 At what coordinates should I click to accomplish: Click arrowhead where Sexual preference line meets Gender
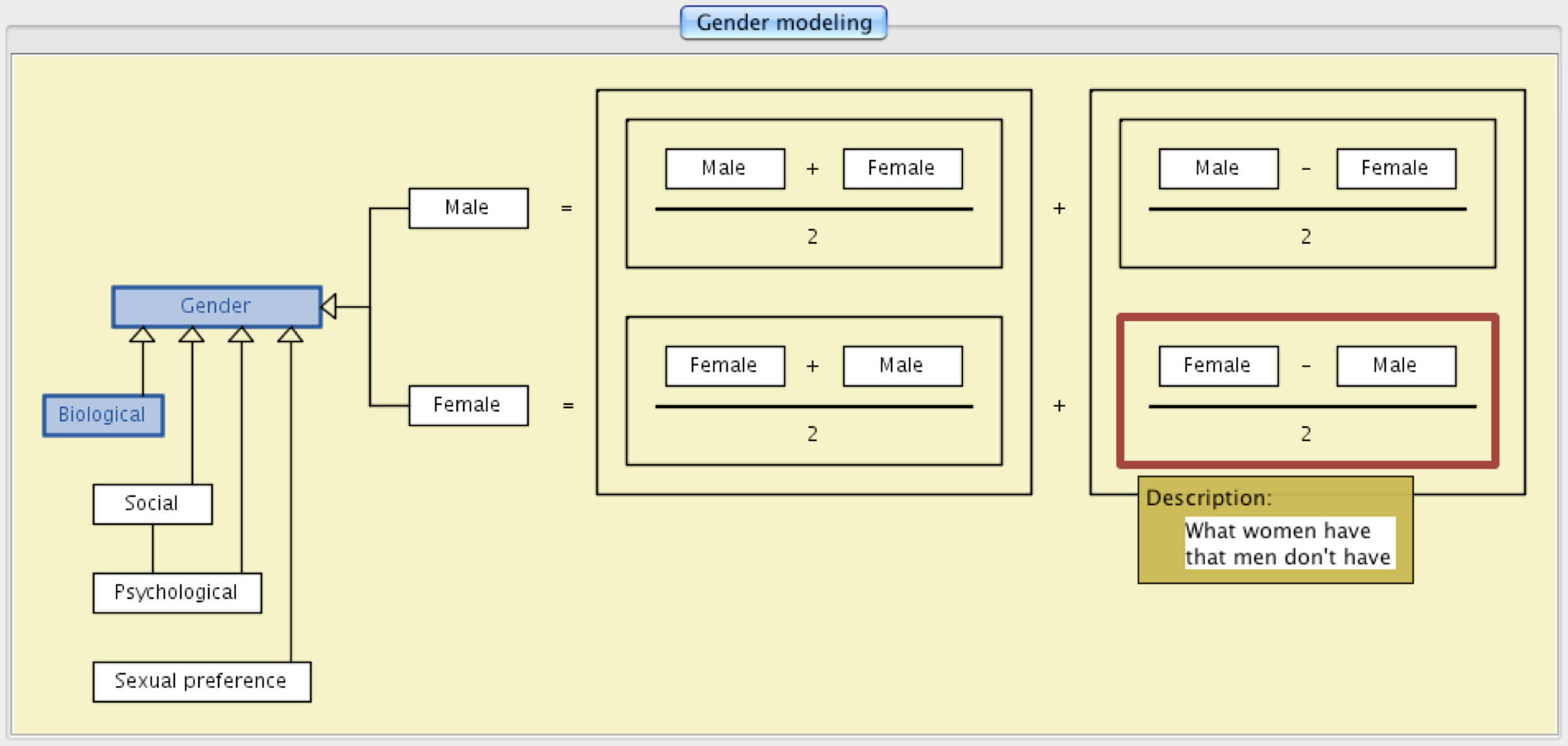[x=290, y=335]
